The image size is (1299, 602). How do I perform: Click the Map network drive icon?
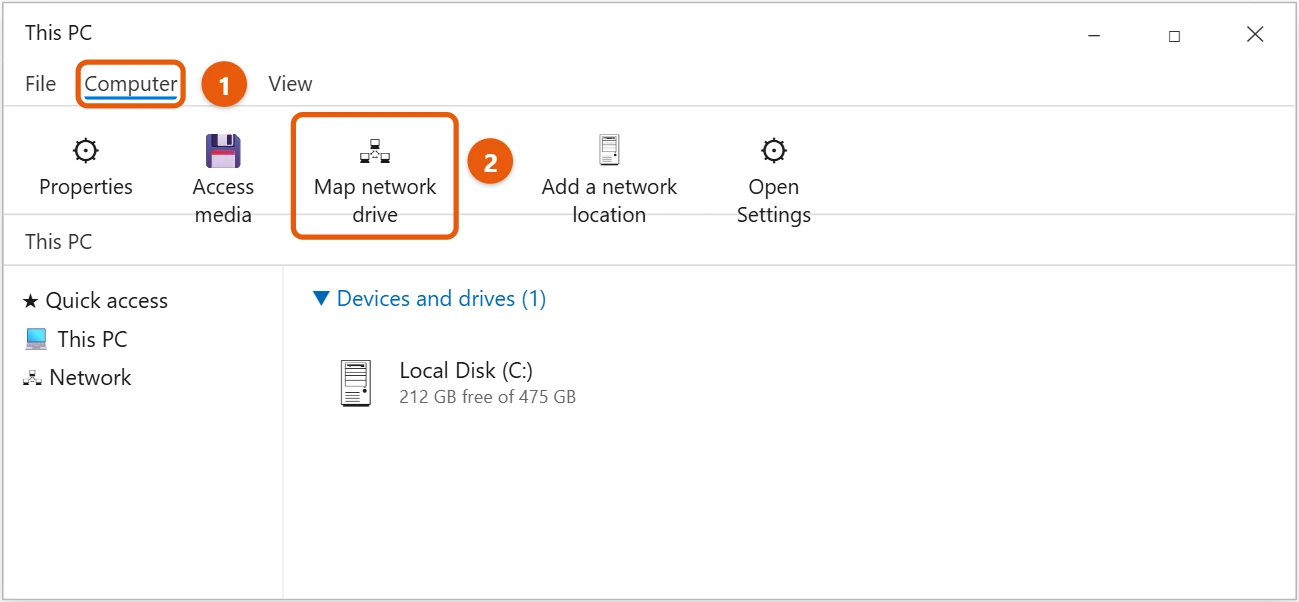(375, 151)
